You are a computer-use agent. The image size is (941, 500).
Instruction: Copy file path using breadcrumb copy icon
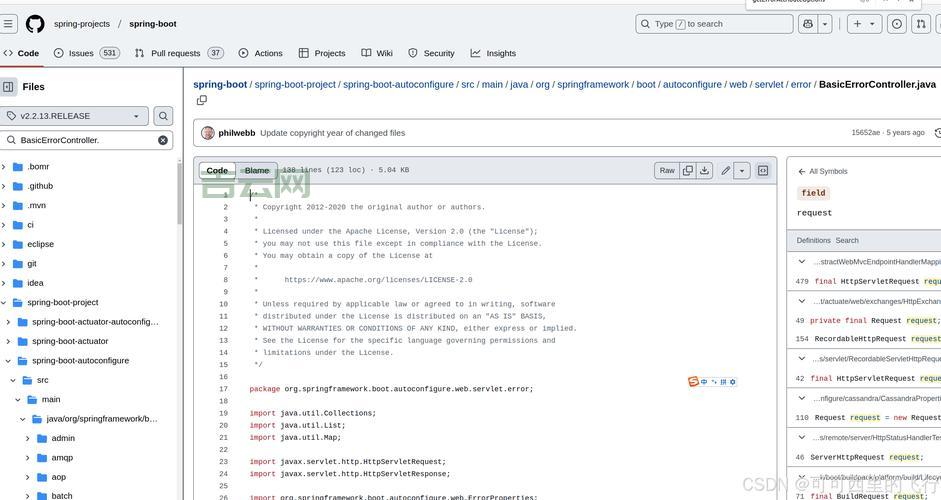coord(201,100)
